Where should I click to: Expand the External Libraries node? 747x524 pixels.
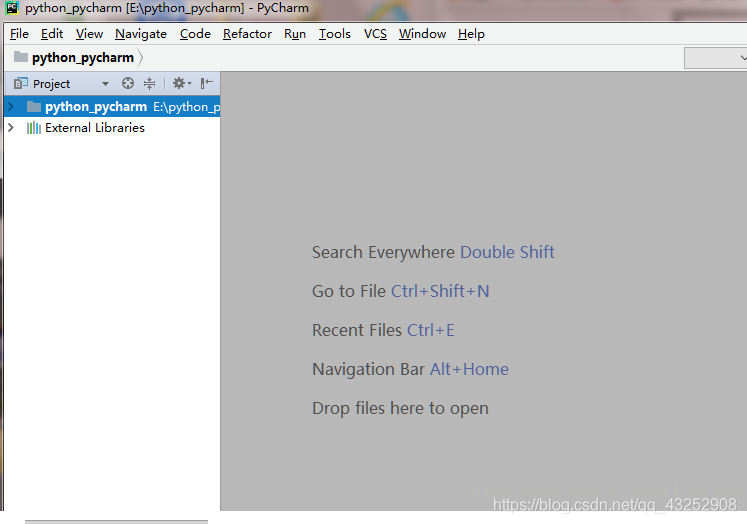pyautogui.click(x=11, y=128)
